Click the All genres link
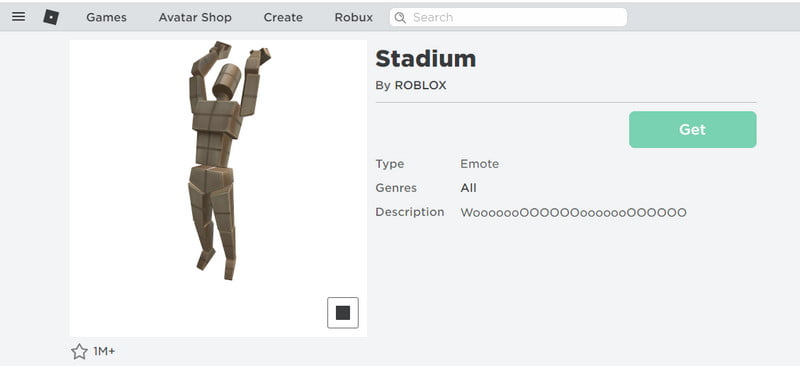Screen dimensions: 800x366 [x=468, y=188]
